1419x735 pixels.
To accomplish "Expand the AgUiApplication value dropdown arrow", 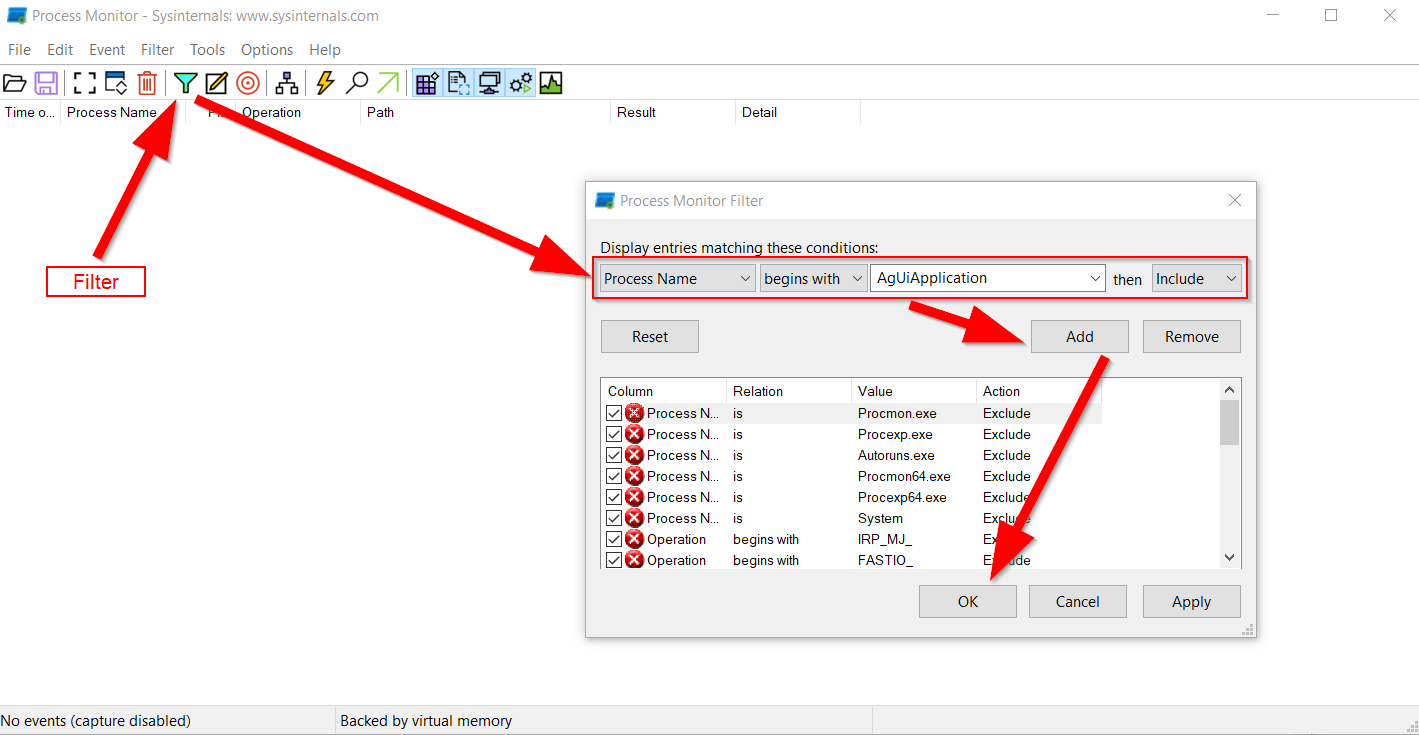I will click(1095, 279).
